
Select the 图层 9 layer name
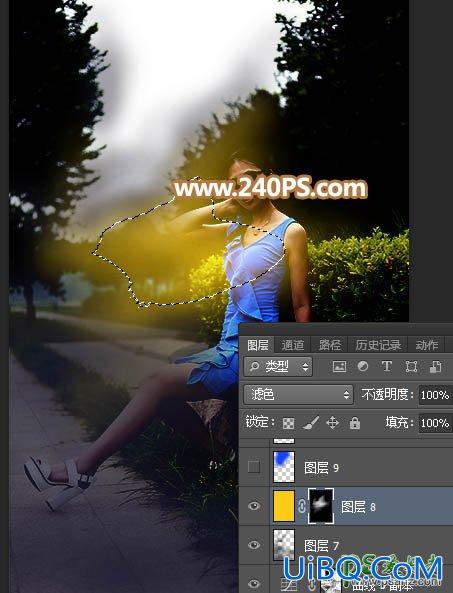click(322, 468)
